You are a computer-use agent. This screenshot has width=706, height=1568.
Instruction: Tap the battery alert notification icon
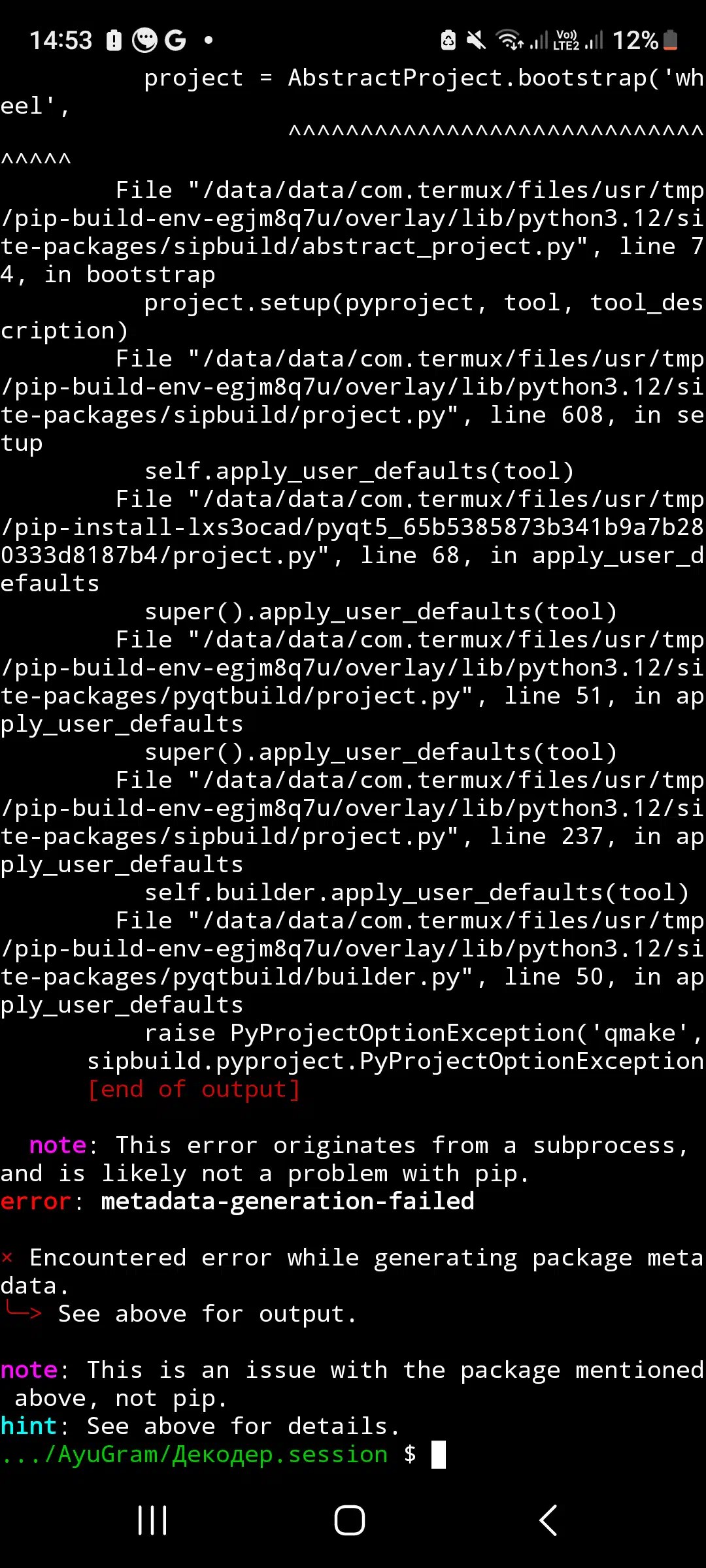114,41
